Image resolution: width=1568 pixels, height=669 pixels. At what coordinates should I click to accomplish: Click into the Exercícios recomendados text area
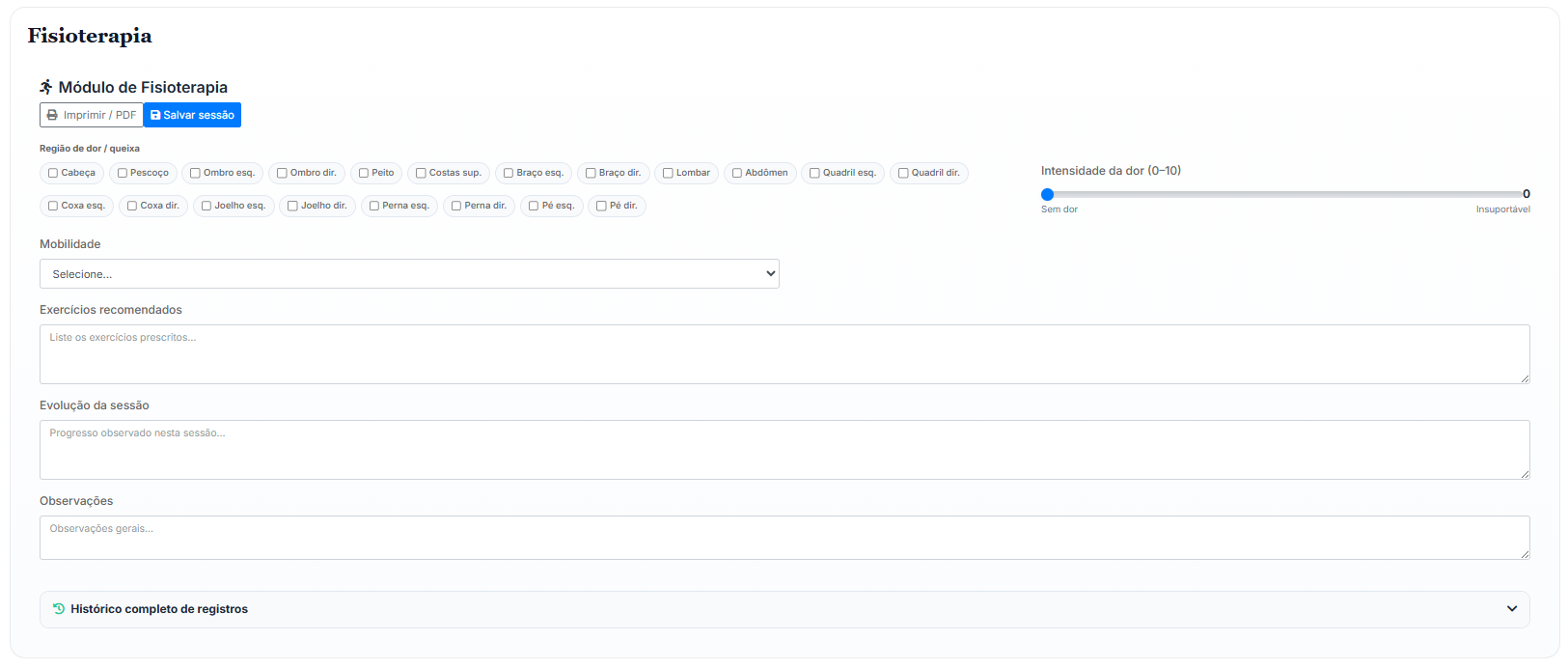tap(784, 354)
